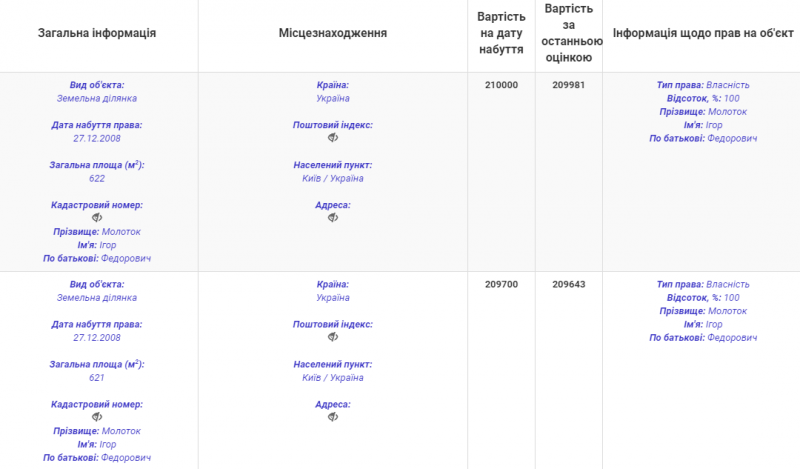Click hidden address icon in second row
This screenshot has height=469, width=800.
pyautogui.click(x=333, y=417)
